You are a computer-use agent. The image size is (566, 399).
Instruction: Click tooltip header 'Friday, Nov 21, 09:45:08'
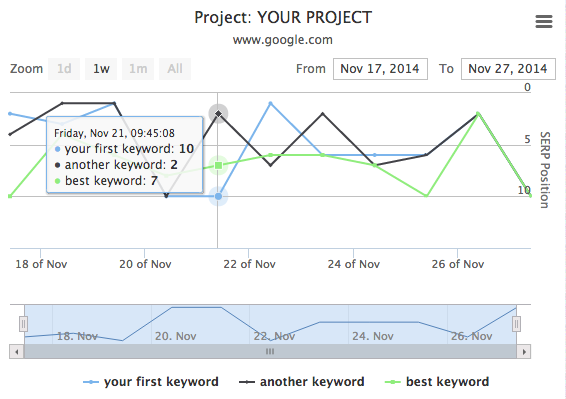[x=114, y=133]
